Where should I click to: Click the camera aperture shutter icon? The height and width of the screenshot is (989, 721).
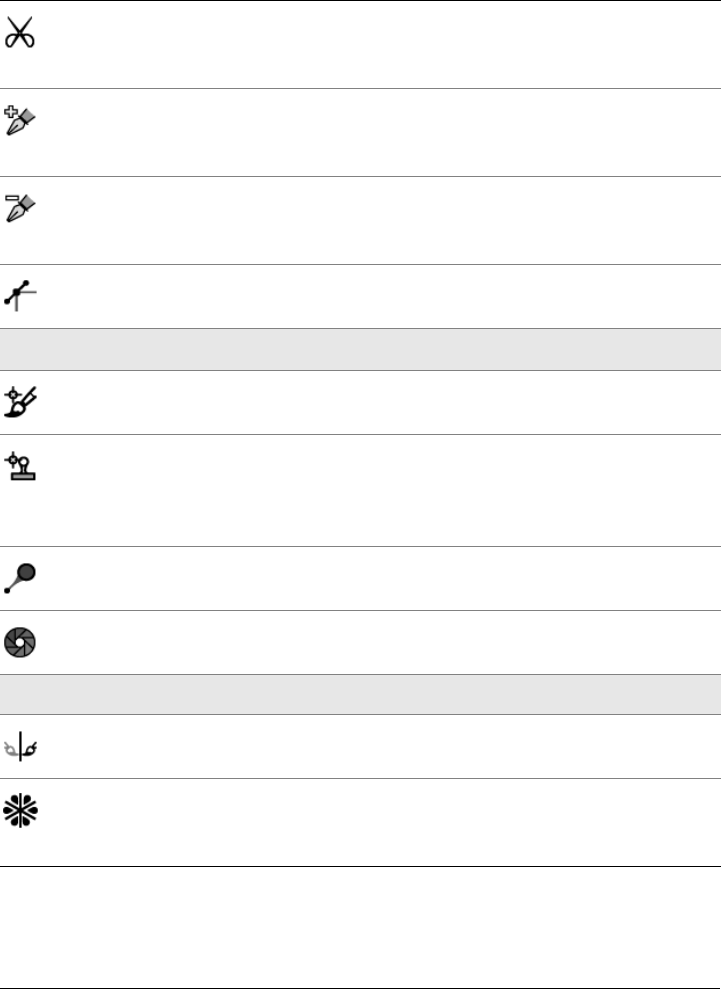[20, 642]
